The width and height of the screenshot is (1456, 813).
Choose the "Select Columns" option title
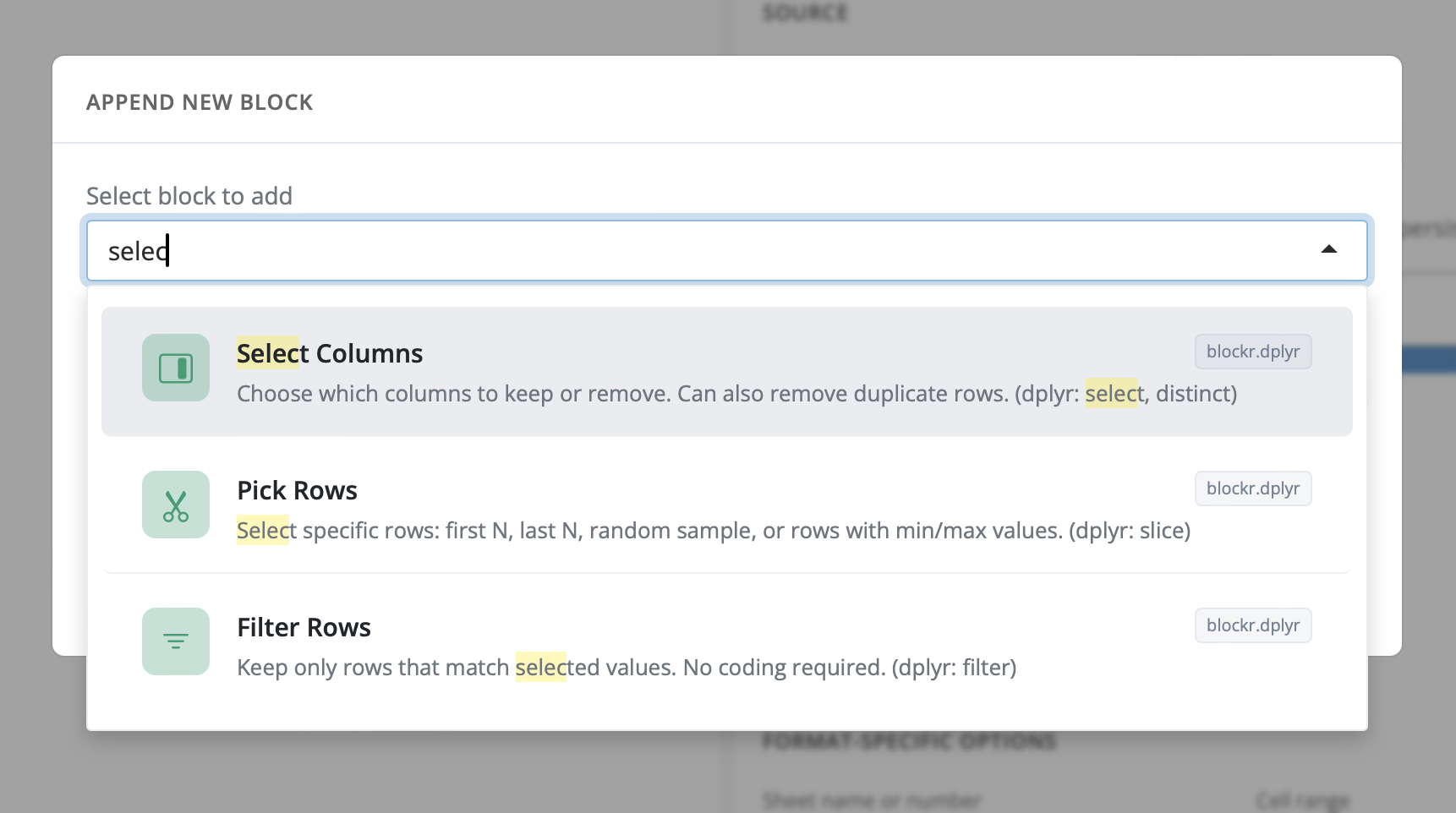(x=330, y=353)
